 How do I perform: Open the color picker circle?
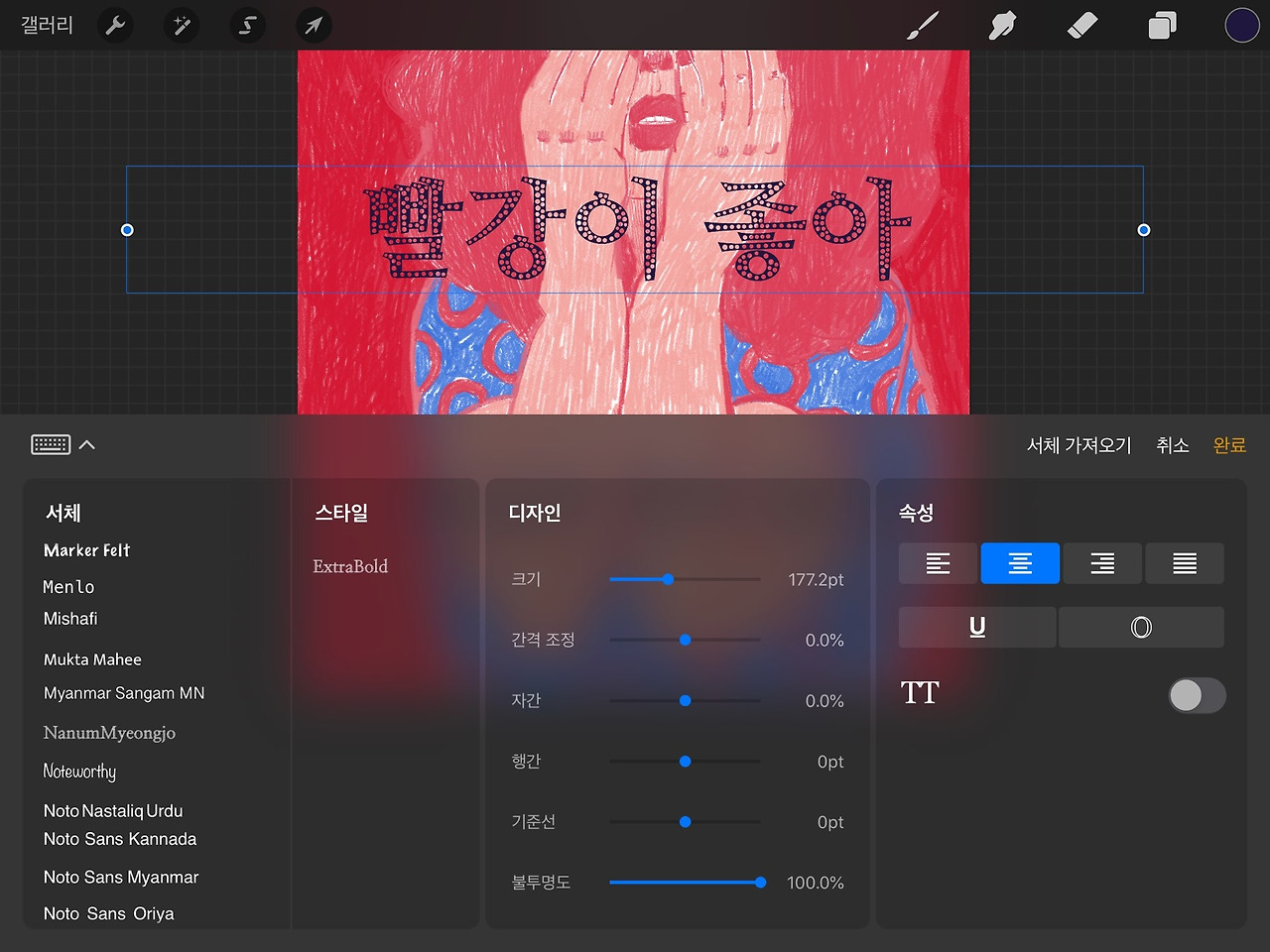tap(1242, 25)
